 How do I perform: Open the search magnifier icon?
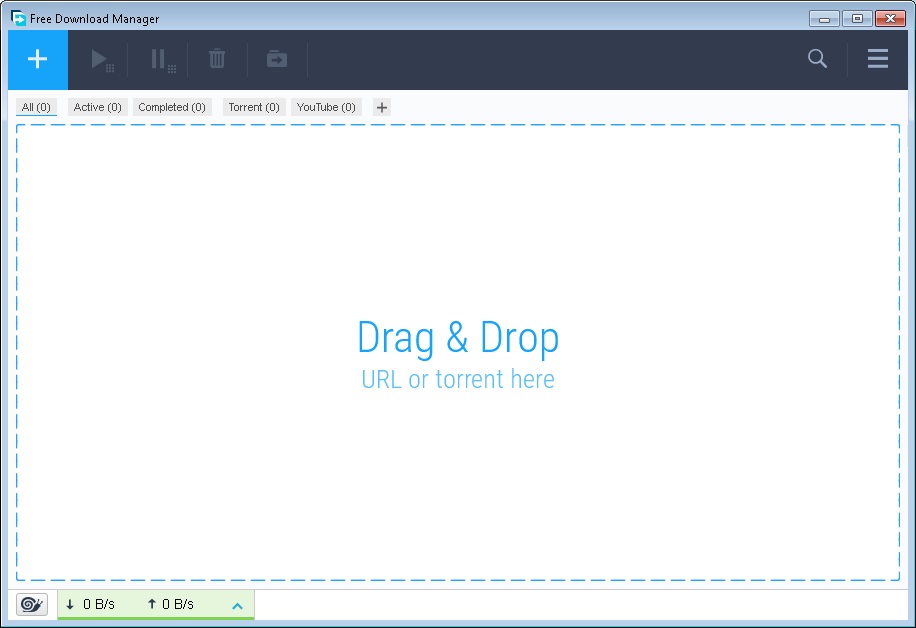[x=817, y=59]
